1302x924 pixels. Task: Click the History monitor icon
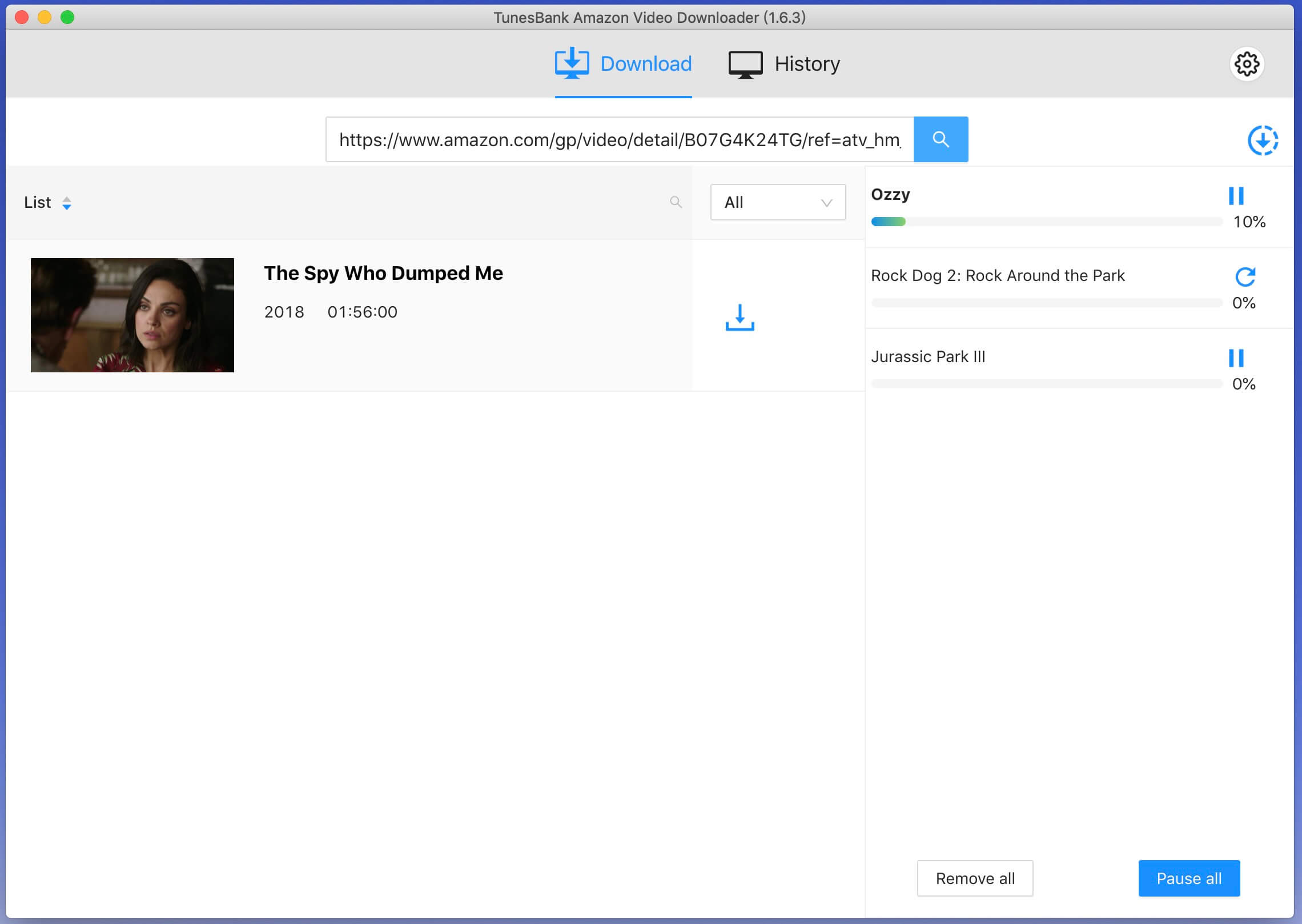coord(746,64)
